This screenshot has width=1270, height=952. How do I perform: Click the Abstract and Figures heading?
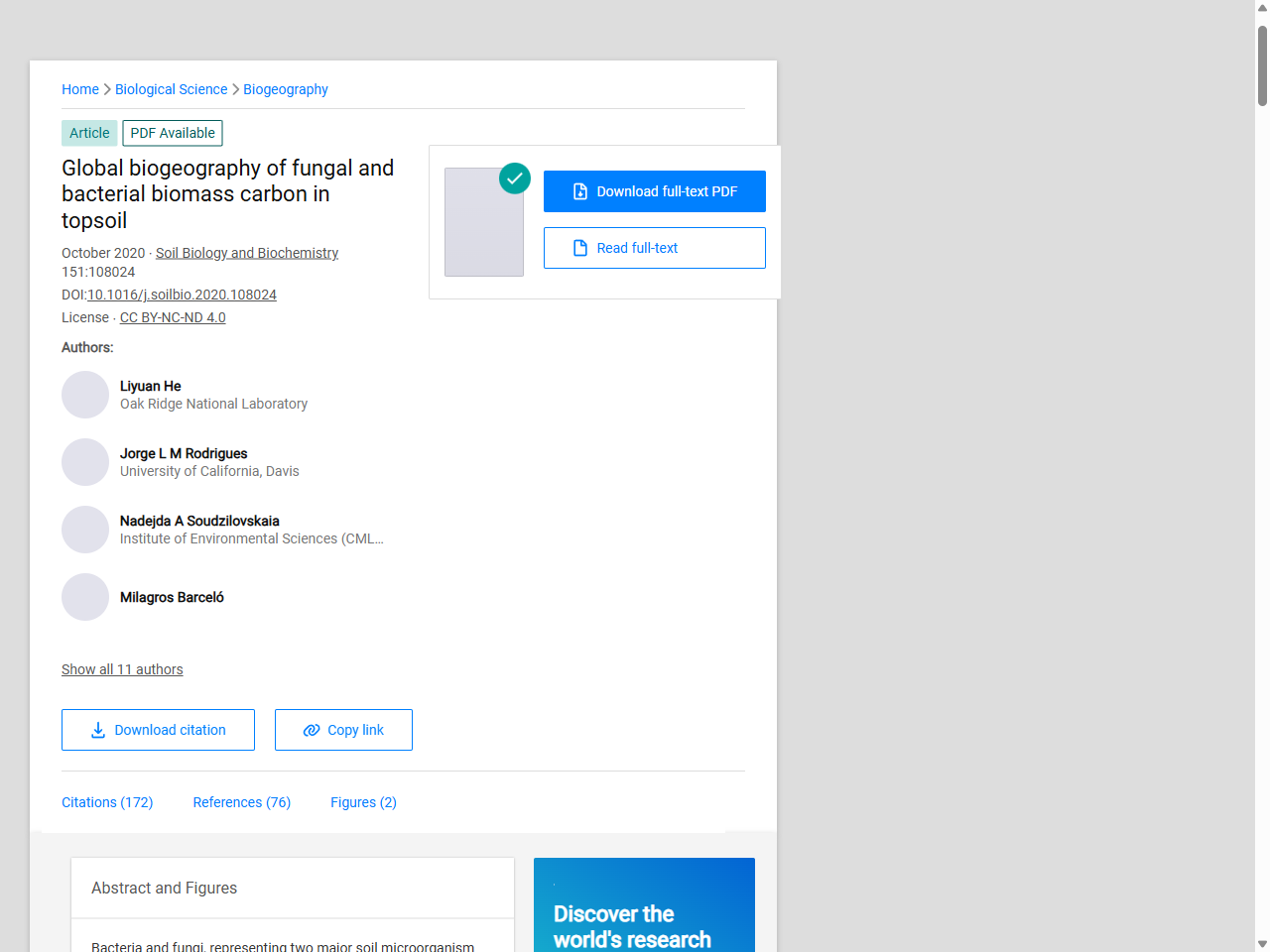[164, 889]
